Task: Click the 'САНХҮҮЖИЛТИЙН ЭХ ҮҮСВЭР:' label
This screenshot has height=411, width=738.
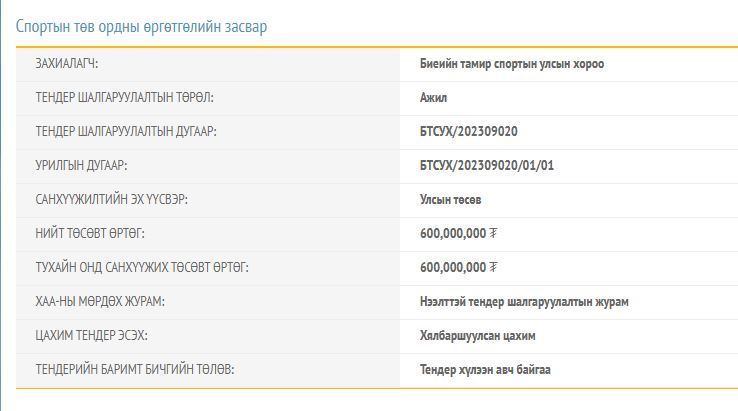Action: click(x=111, y=200)
